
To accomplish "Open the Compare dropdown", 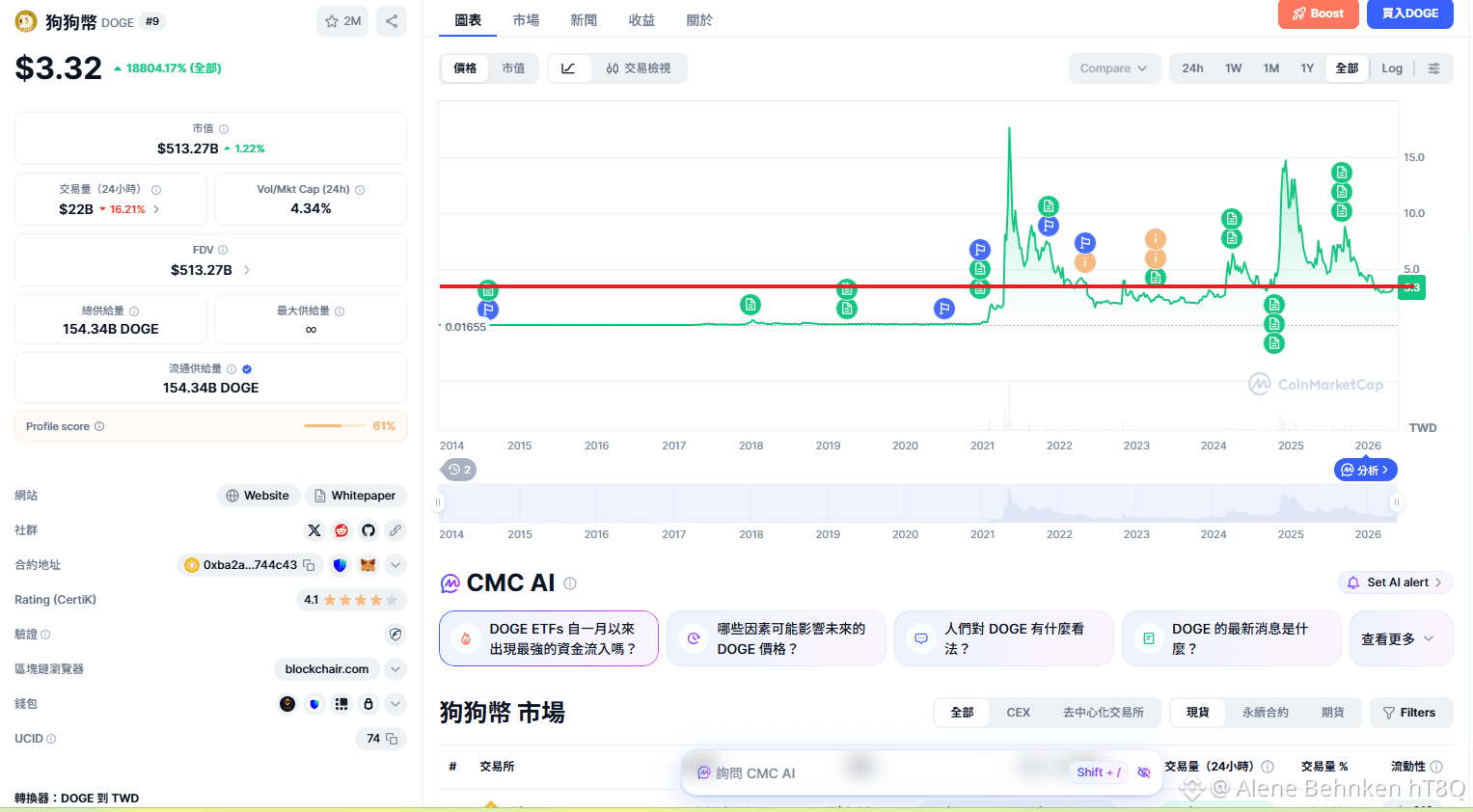I will (1114, 68).
